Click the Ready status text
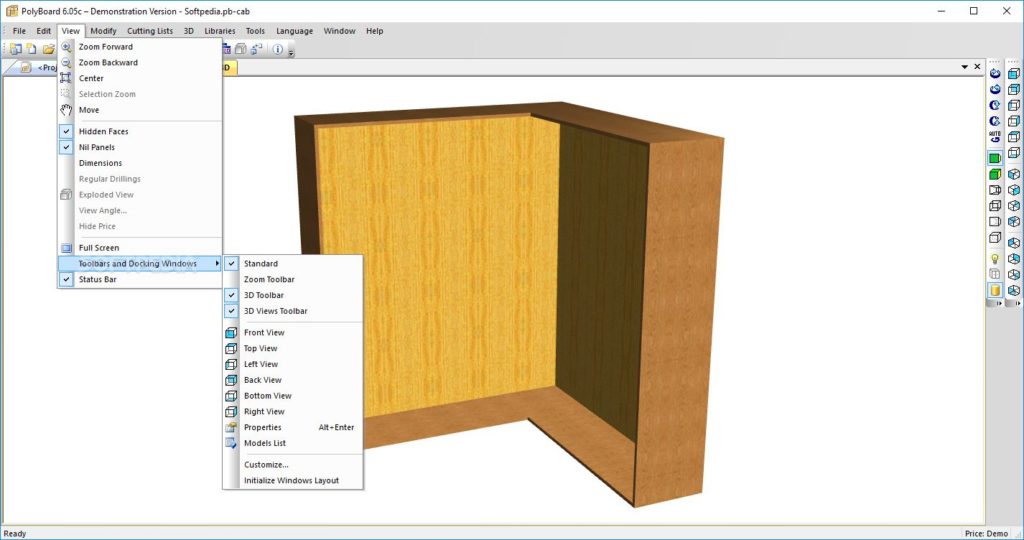This screenshot has height=540, width=1024. tap(15, 533)
